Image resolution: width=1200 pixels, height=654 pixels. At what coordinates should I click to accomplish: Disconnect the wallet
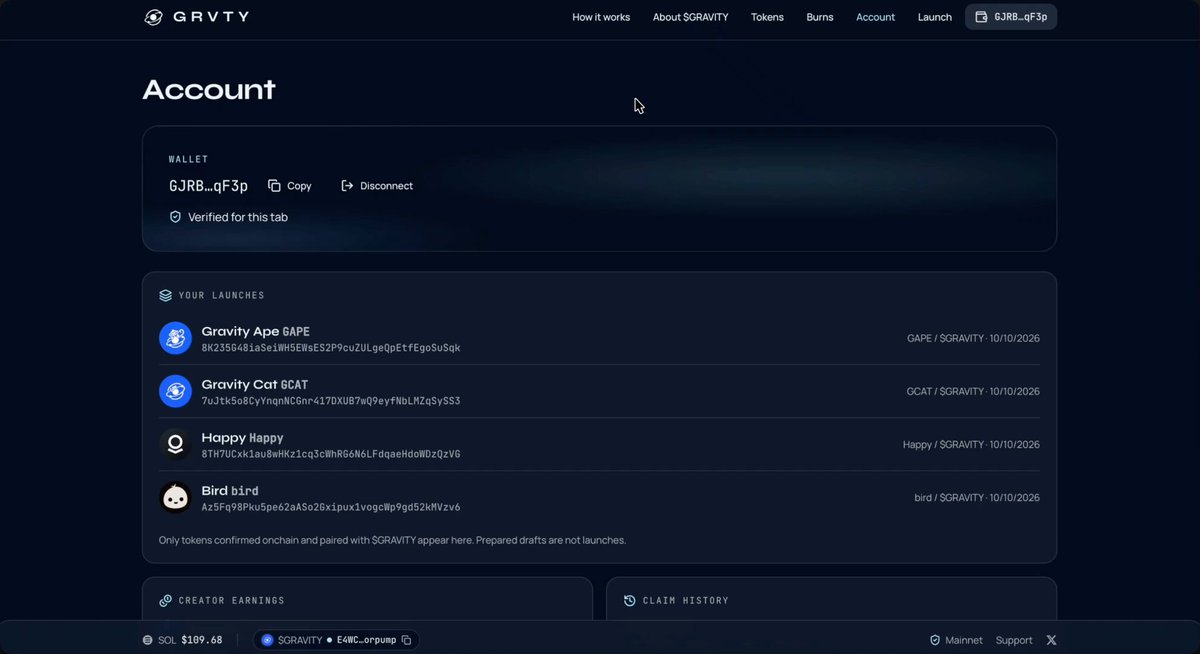point(377,186)
